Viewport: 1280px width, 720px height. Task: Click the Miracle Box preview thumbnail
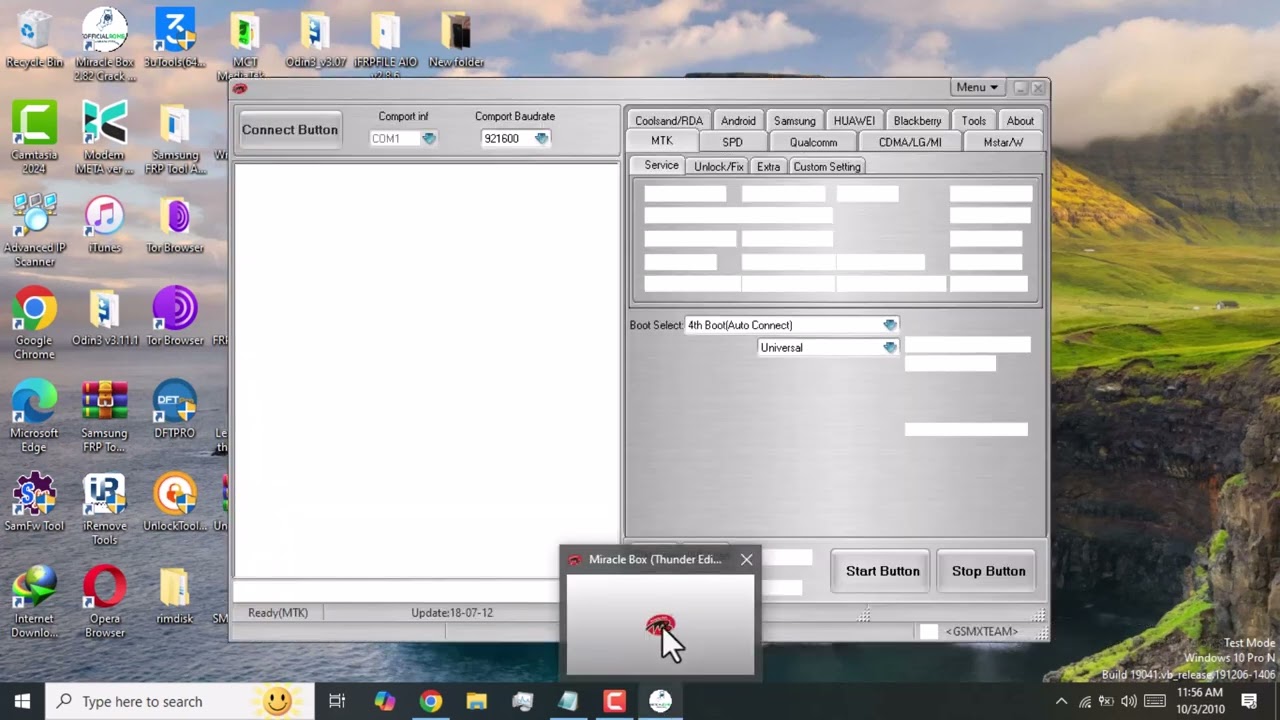tap(660, 625)
